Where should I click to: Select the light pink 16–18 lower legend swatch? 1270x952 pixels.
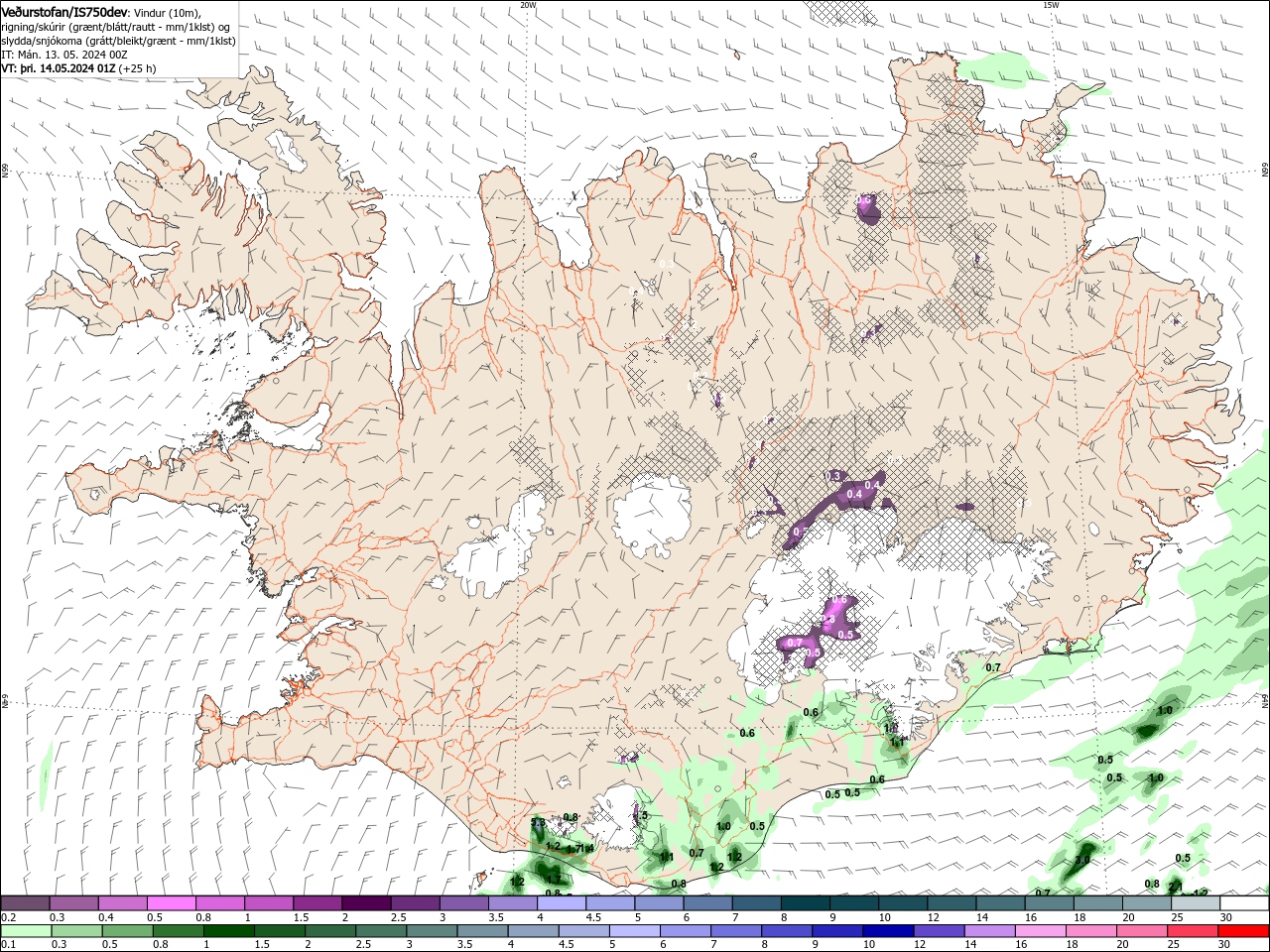coord(1039,931)
